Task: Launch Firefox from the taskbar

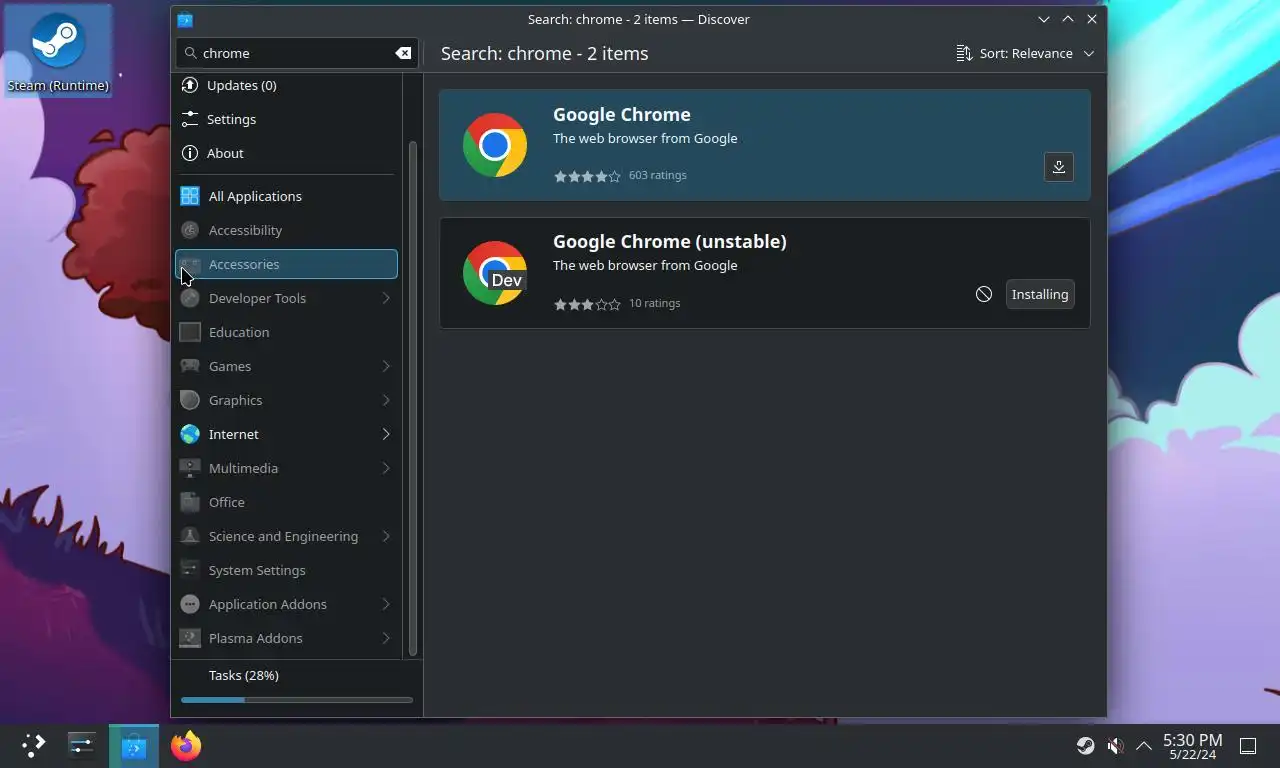Action: 186,746
